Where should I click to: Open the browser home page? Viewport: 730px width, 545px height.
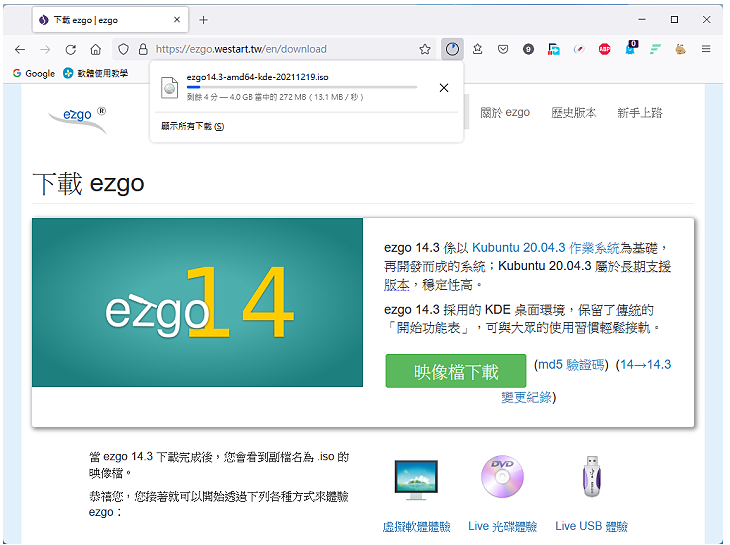95,49
